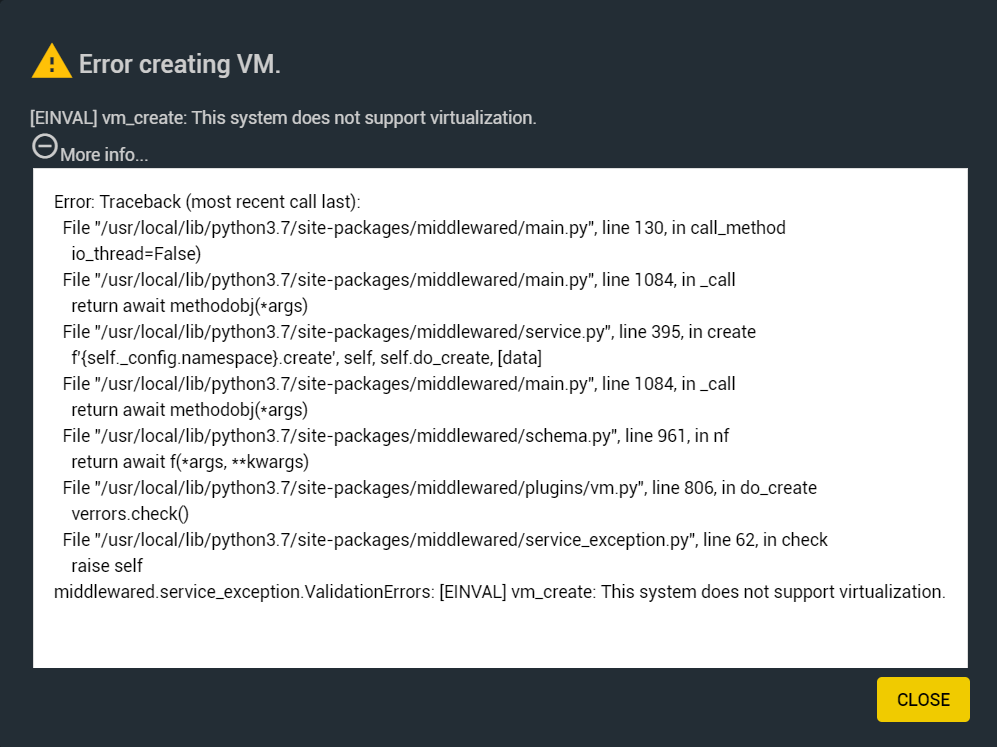Click the empty white space below the traceback
This screenshot has height=747, width=997.
coord(500,636)
